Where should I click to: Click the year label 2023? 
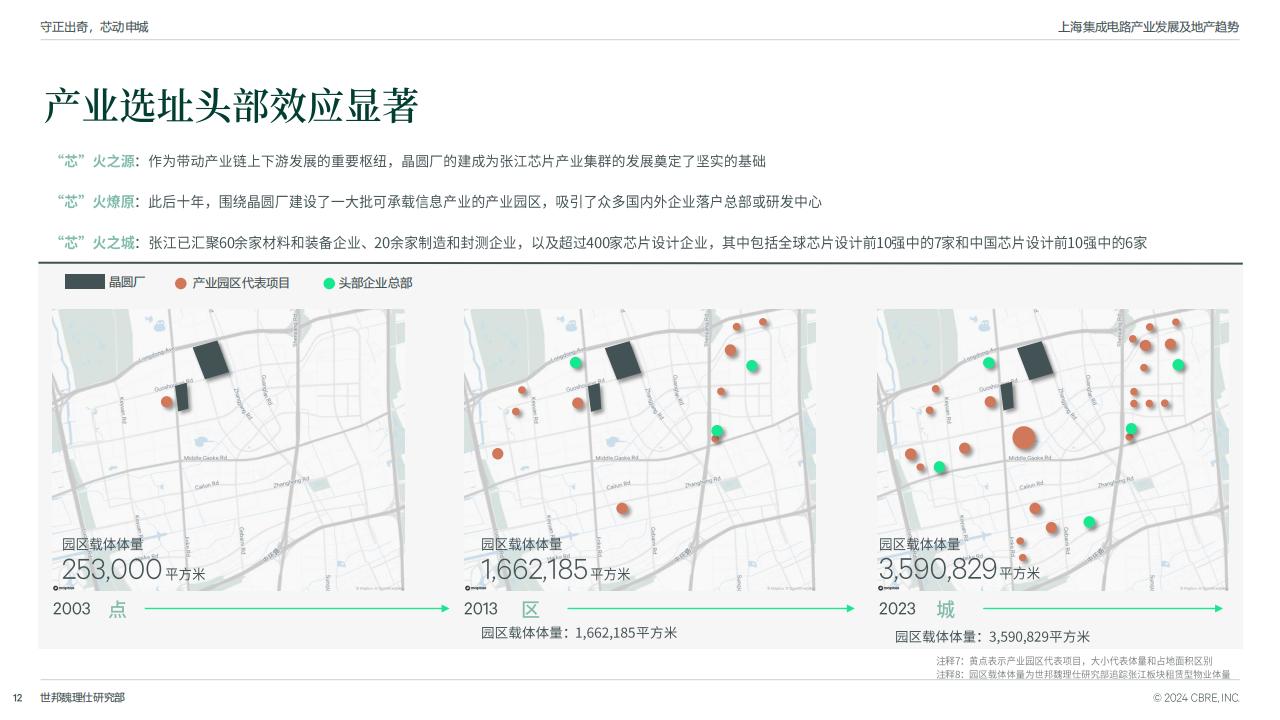897,609
